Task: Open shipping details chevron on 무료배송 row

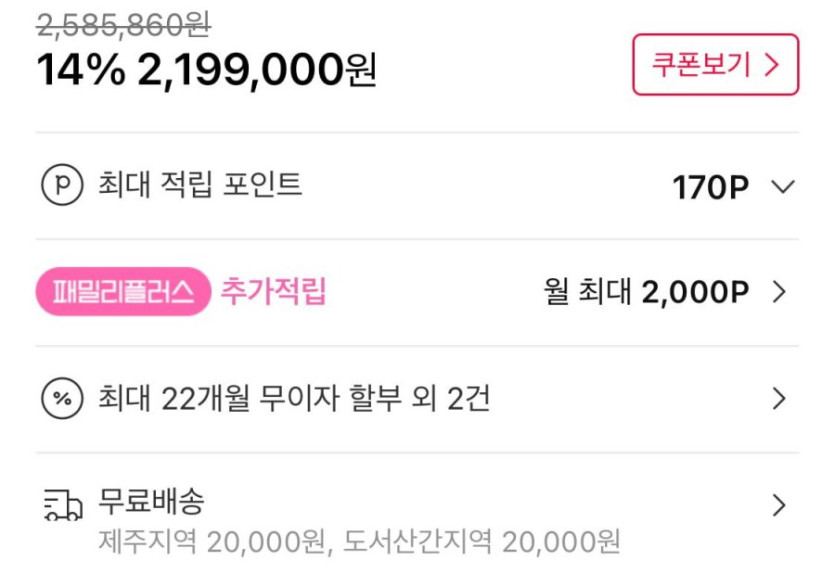Action: tap(780, 506)
